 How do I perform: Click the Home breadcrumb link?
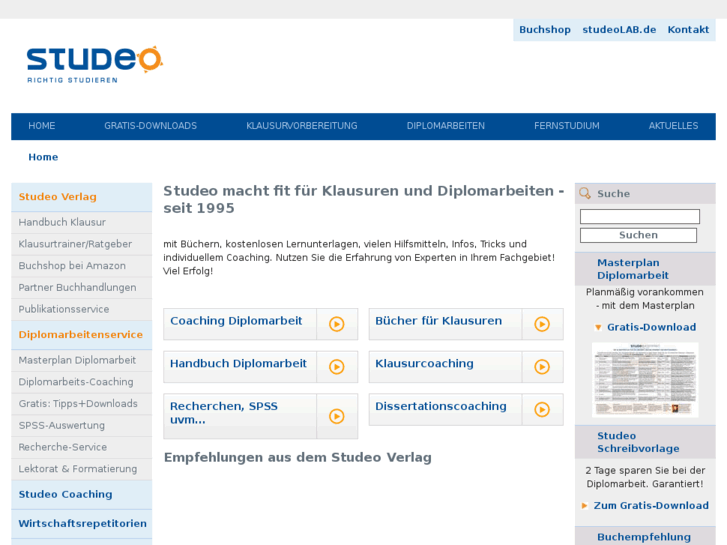(x=43, y=157)
